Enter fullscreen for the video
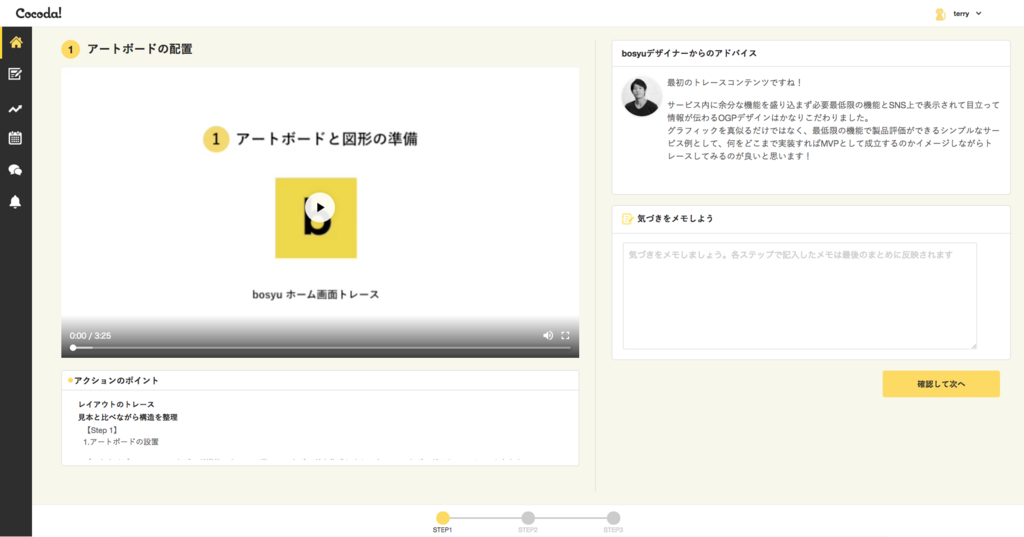The image size is (1024, 537). coord(566,335)
